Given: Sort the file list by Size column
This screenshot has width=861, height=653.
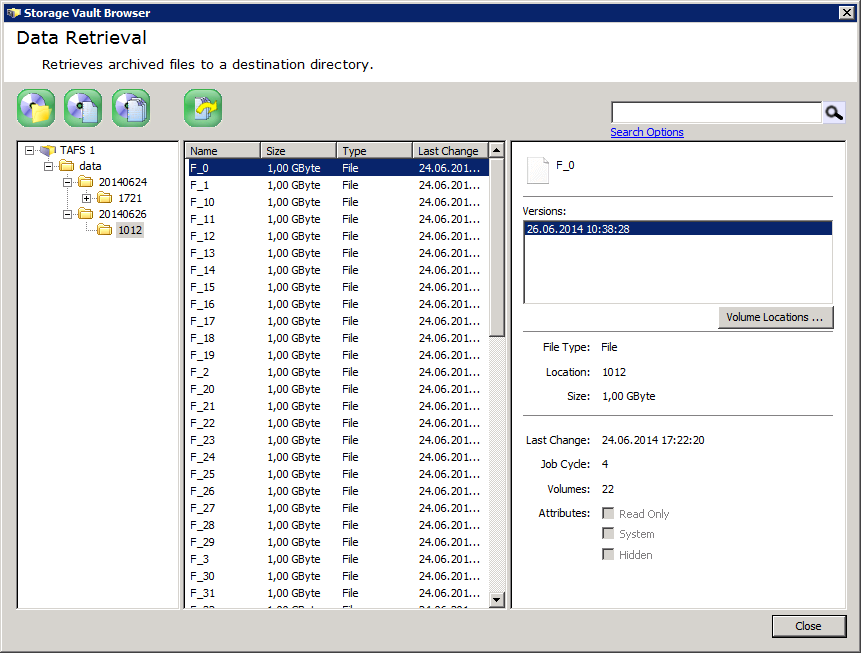Looking at the screenshot, I should tap(299, 150).
